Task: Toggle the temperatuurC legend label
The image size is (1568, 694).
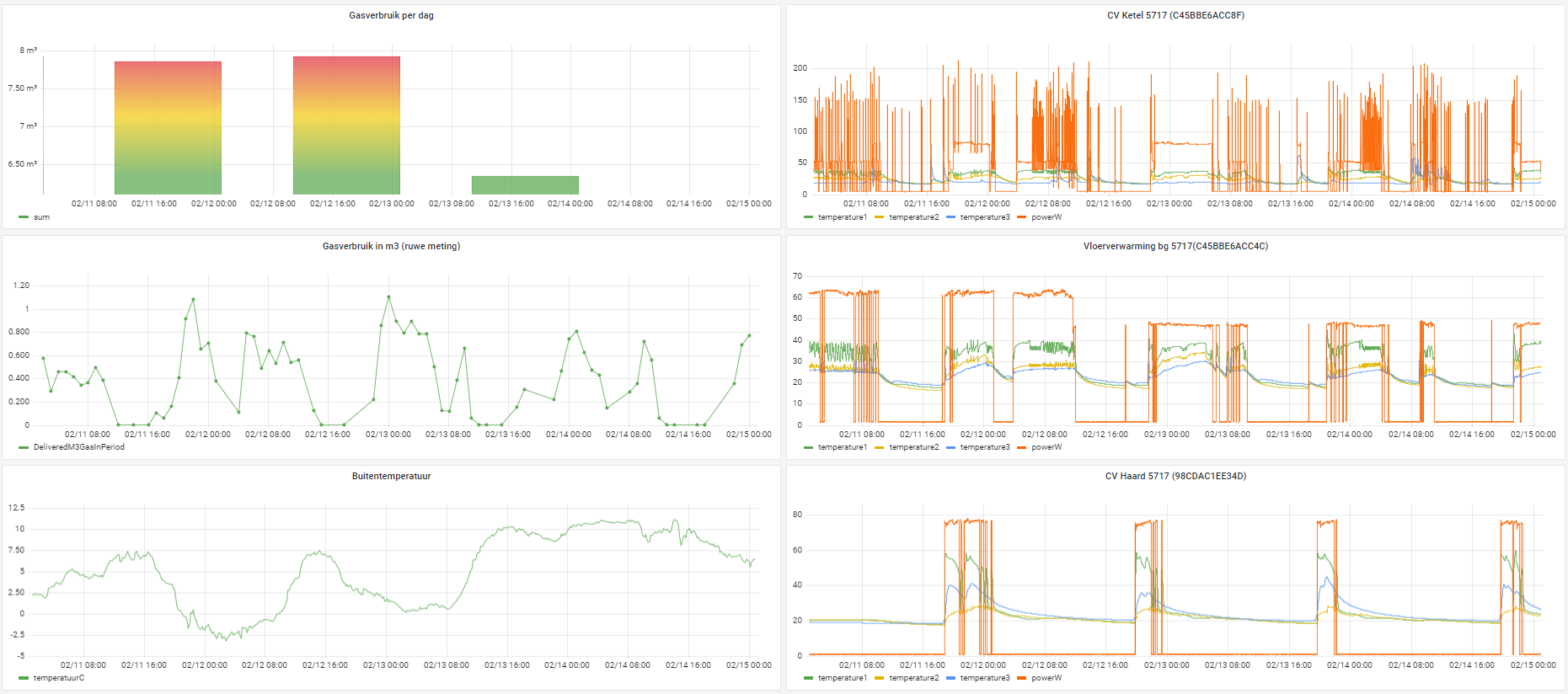Action: pos(58,678)
